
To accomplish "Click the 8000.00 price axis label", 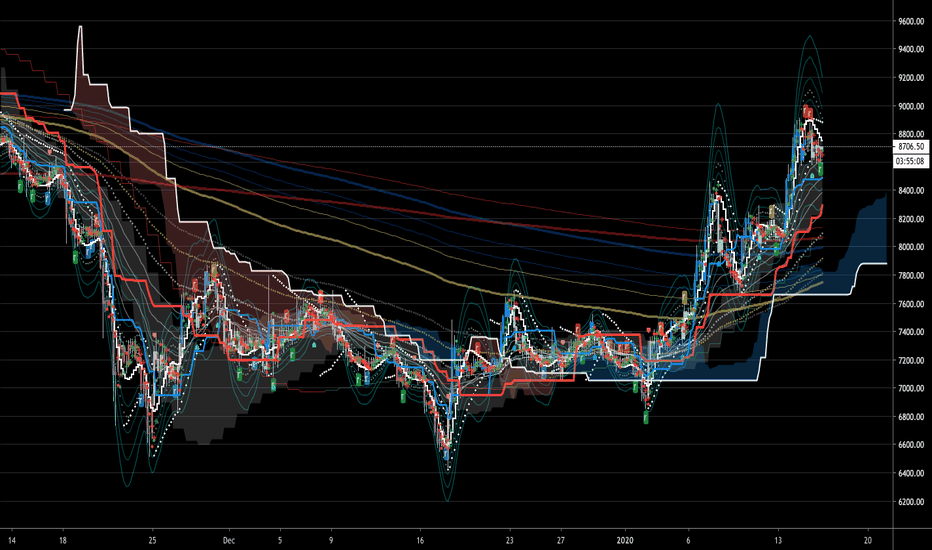I will [x=911, y=247].
